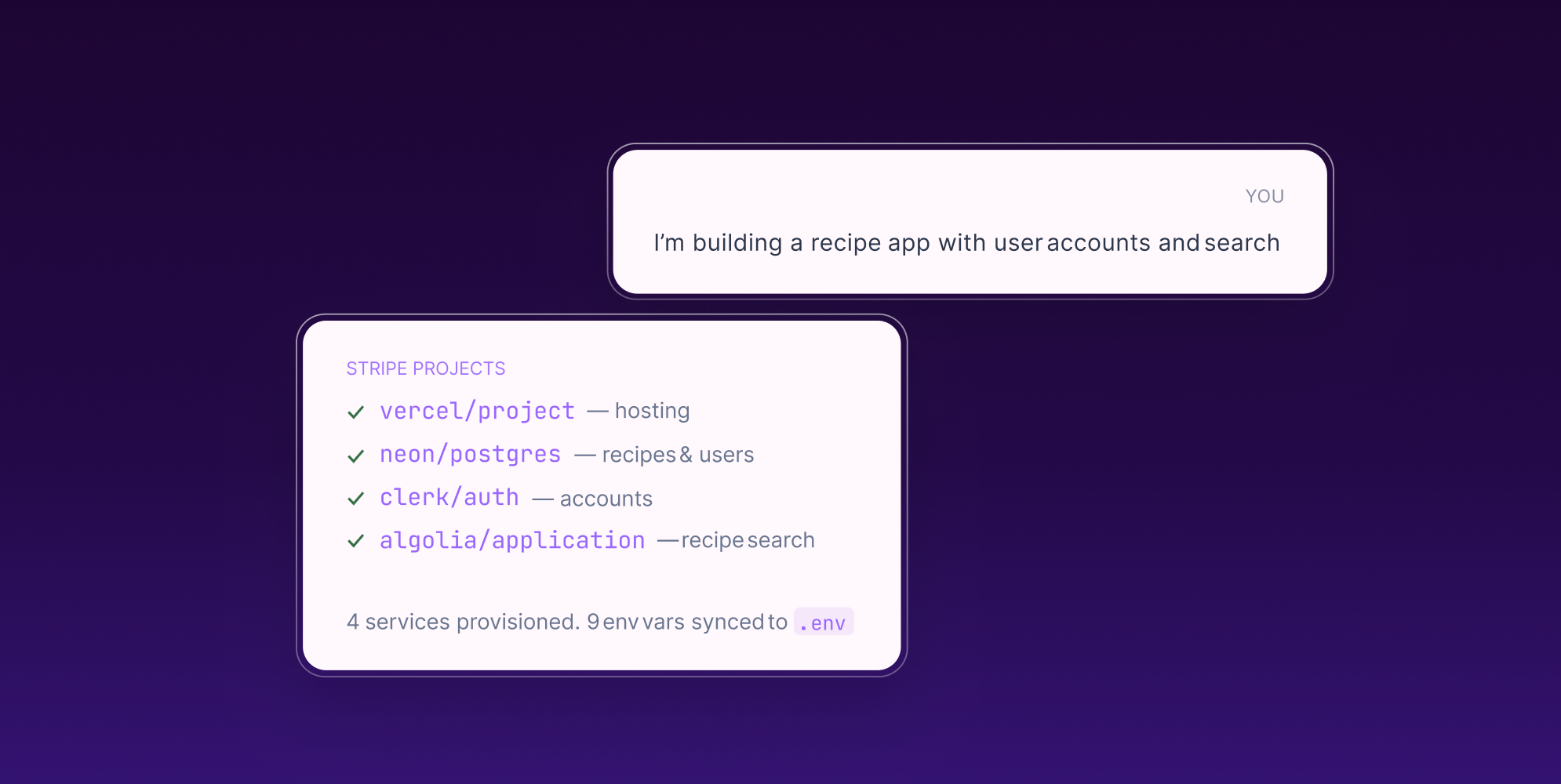This screenshot has width=1561, height=784.
Task: Click the checkmark beside vercel/project
Action: 355,412
